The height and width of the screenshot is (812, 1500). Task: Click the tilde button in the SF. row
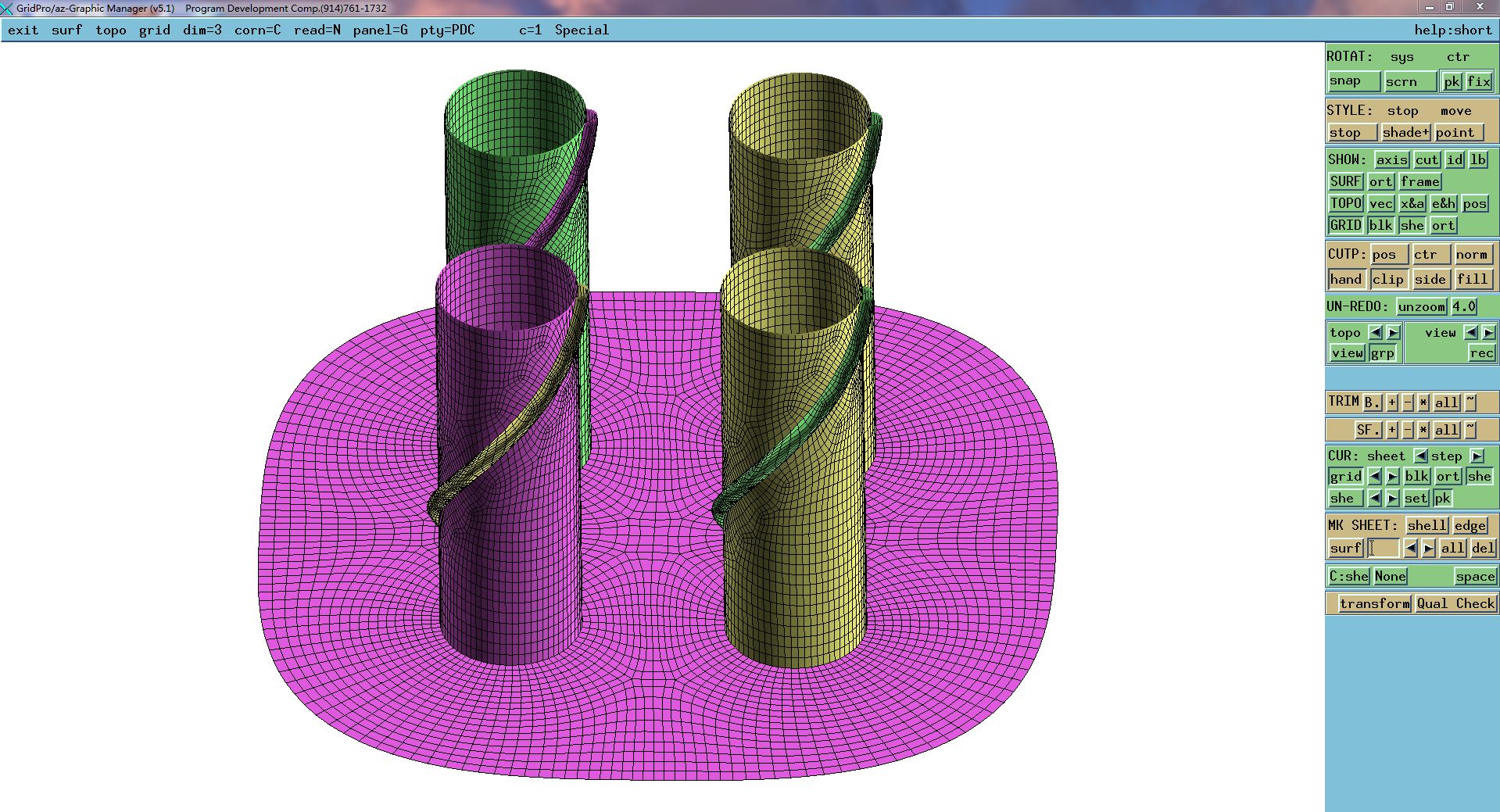1470,430
